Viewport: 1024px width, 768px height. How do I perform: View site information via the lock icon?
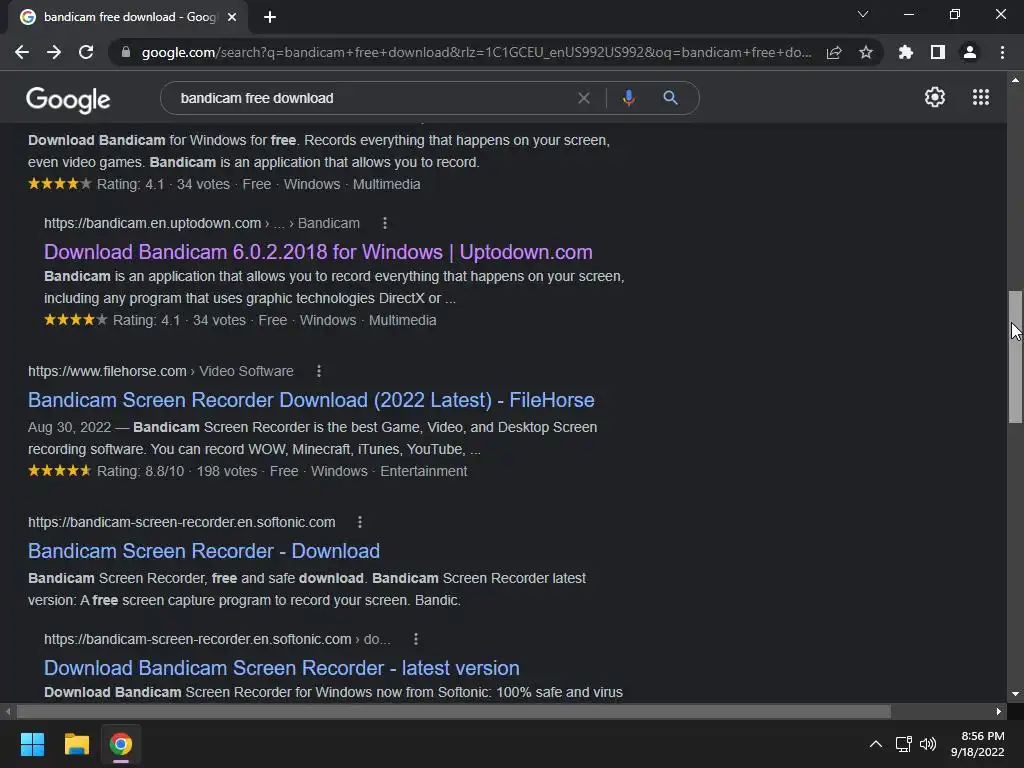(x=126, y=52)
